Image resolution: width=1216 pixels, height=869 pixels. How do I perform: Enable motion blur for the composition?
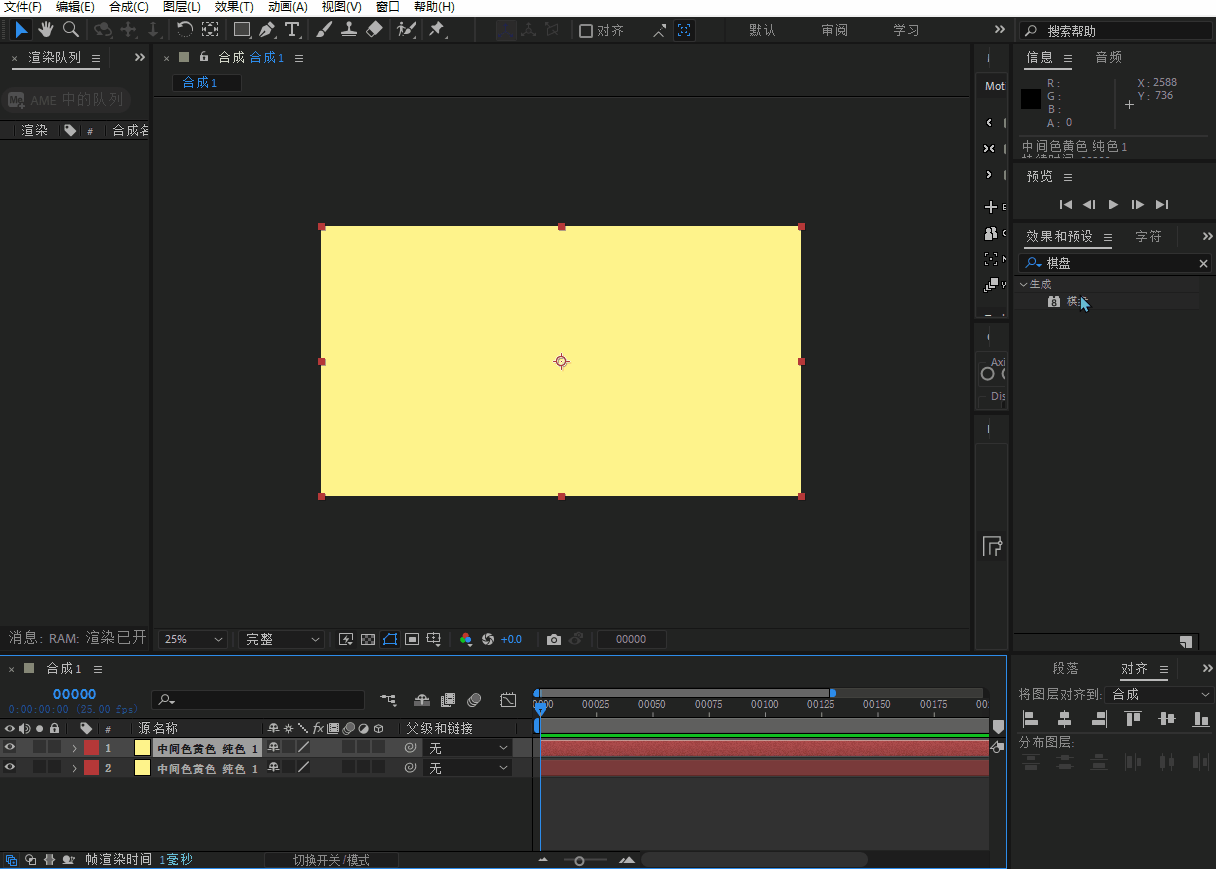[x=474, y=700]
